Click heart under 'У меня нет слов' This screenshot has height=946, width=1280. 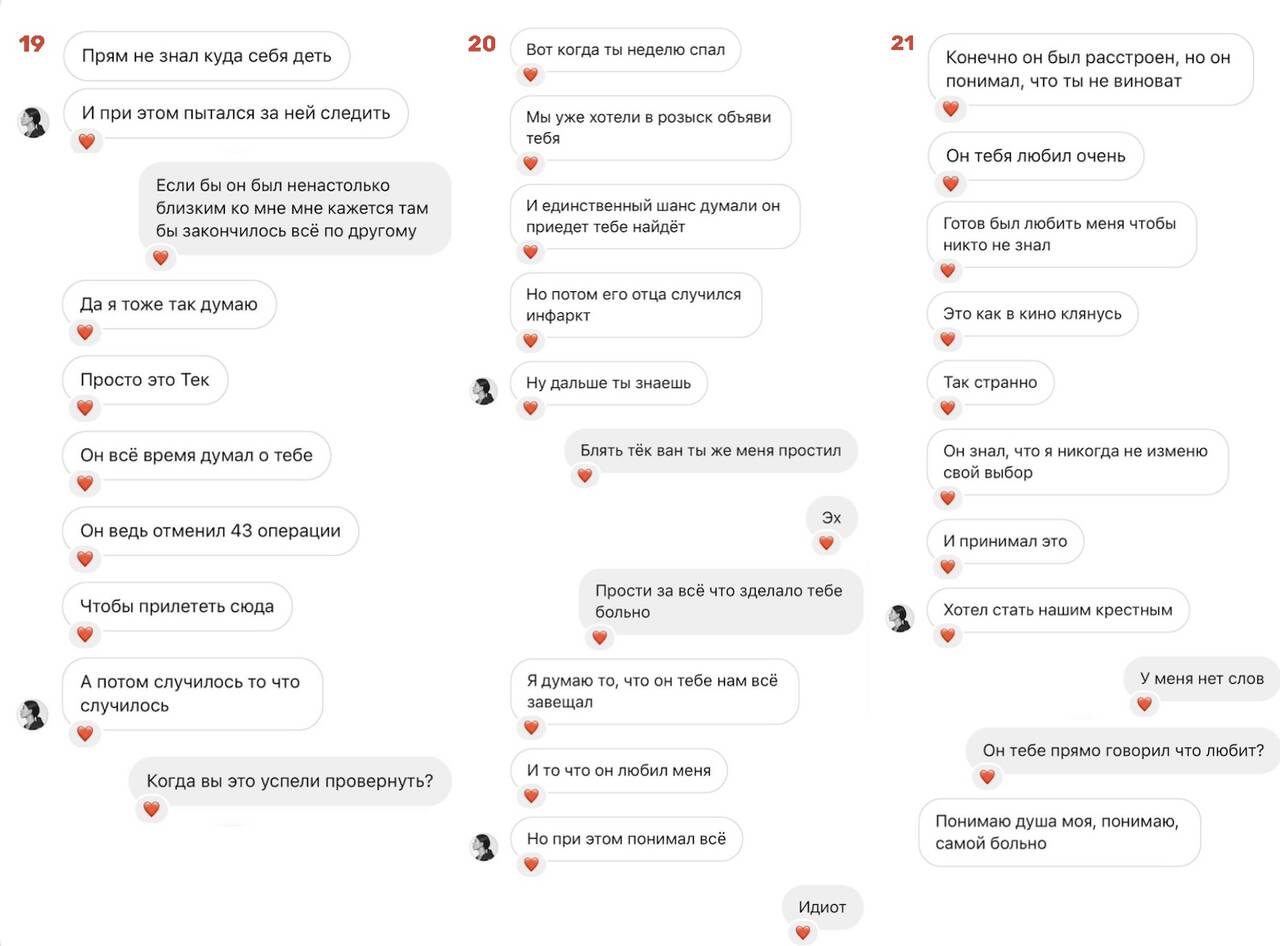(1144, 704)
